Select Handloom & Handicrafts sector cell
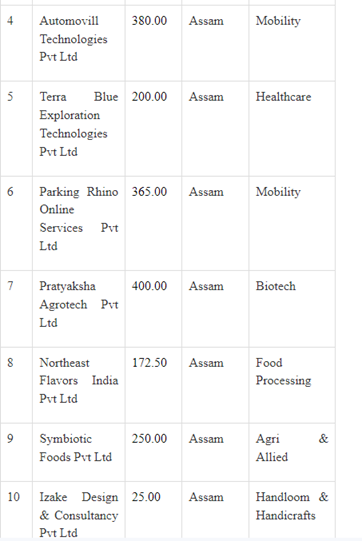Screen dimensions: 362x541 coord(292,510)
